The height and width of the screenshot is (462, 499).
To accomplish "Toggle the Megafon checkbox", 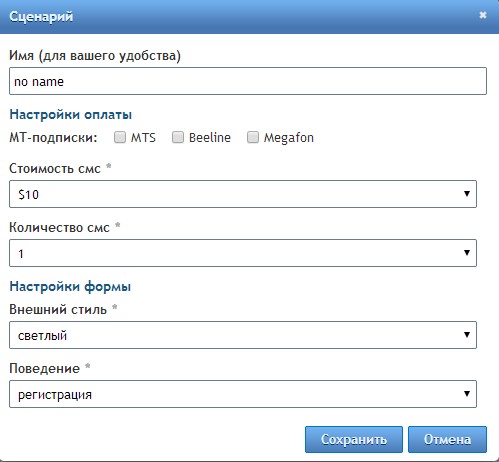I will [x=253, y=137].
